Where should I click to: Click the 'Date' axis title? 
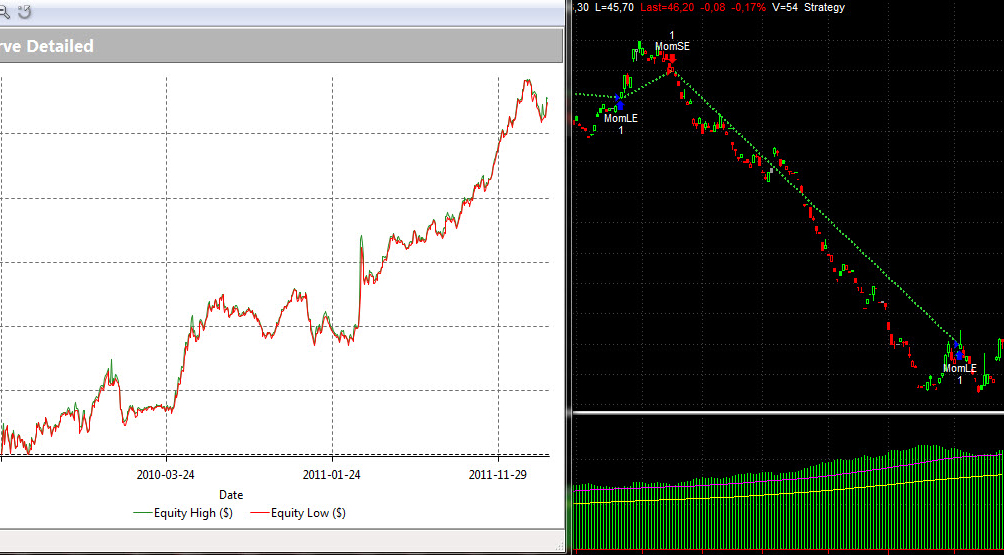(x=231, y=495)
